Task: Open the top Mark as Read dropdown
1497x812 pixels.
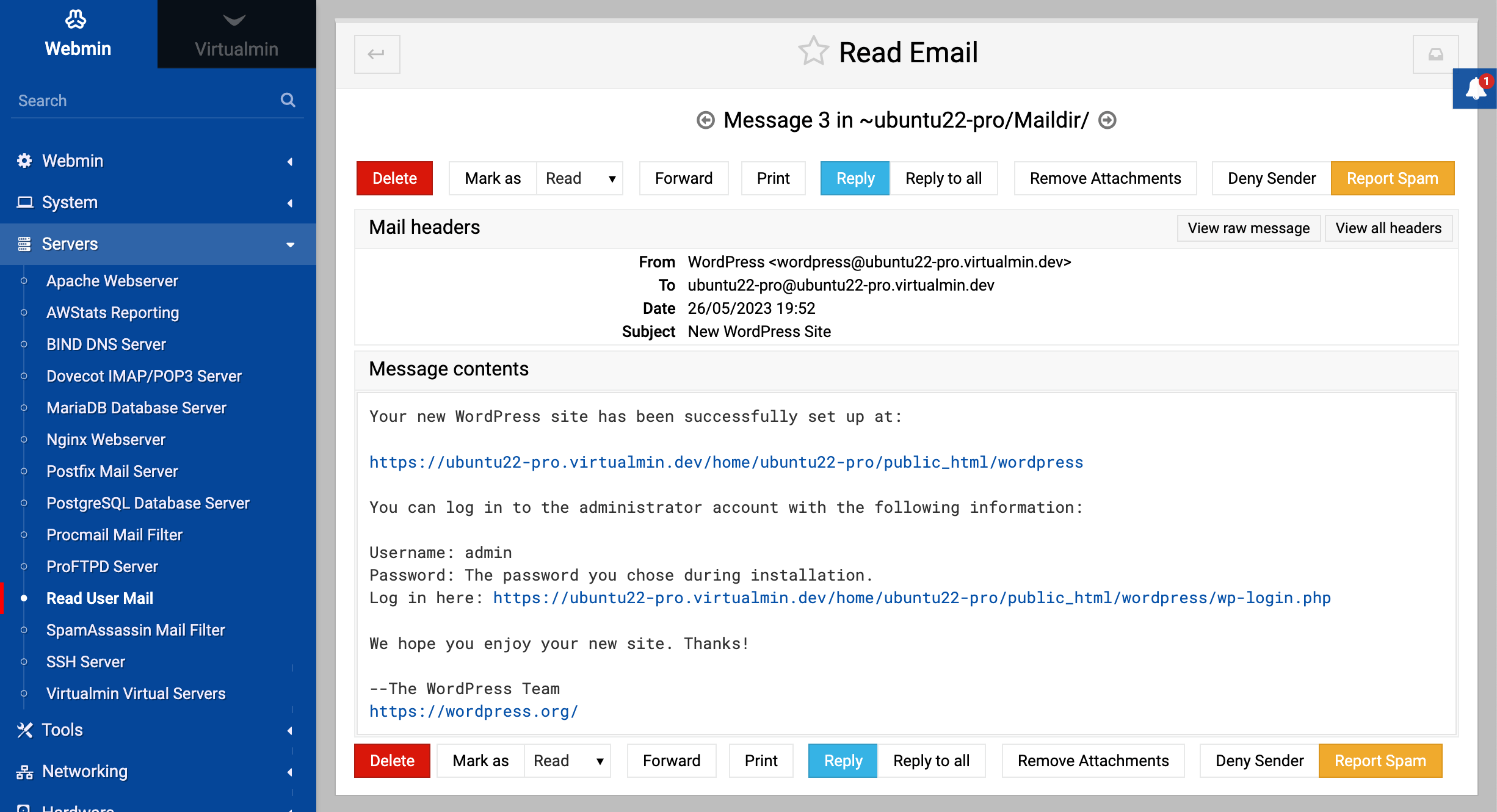Action: point(580,178)
